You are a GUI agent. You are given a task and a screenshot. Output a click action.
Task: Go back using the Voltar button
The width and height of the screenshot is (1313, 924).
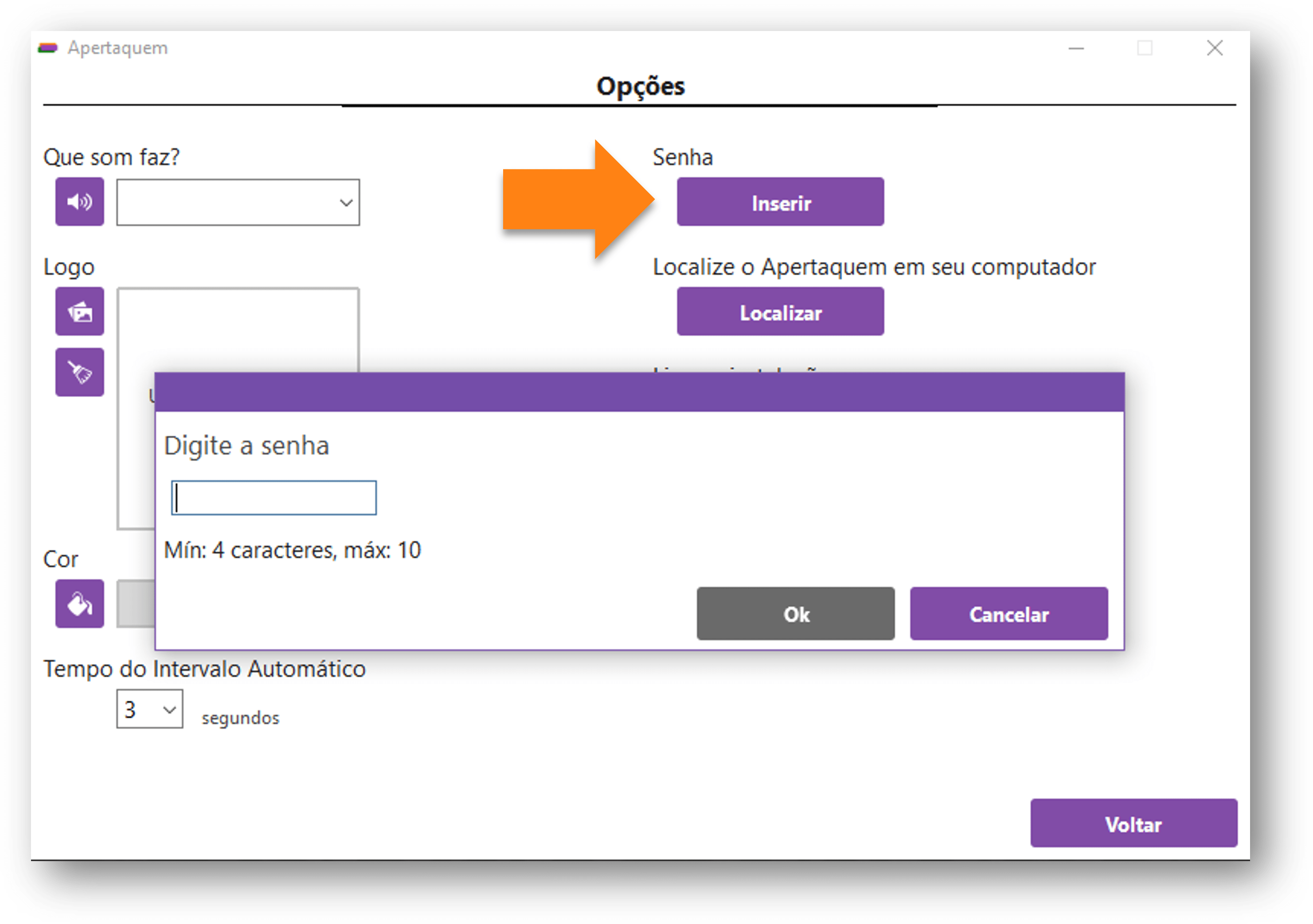point(1134,823)
